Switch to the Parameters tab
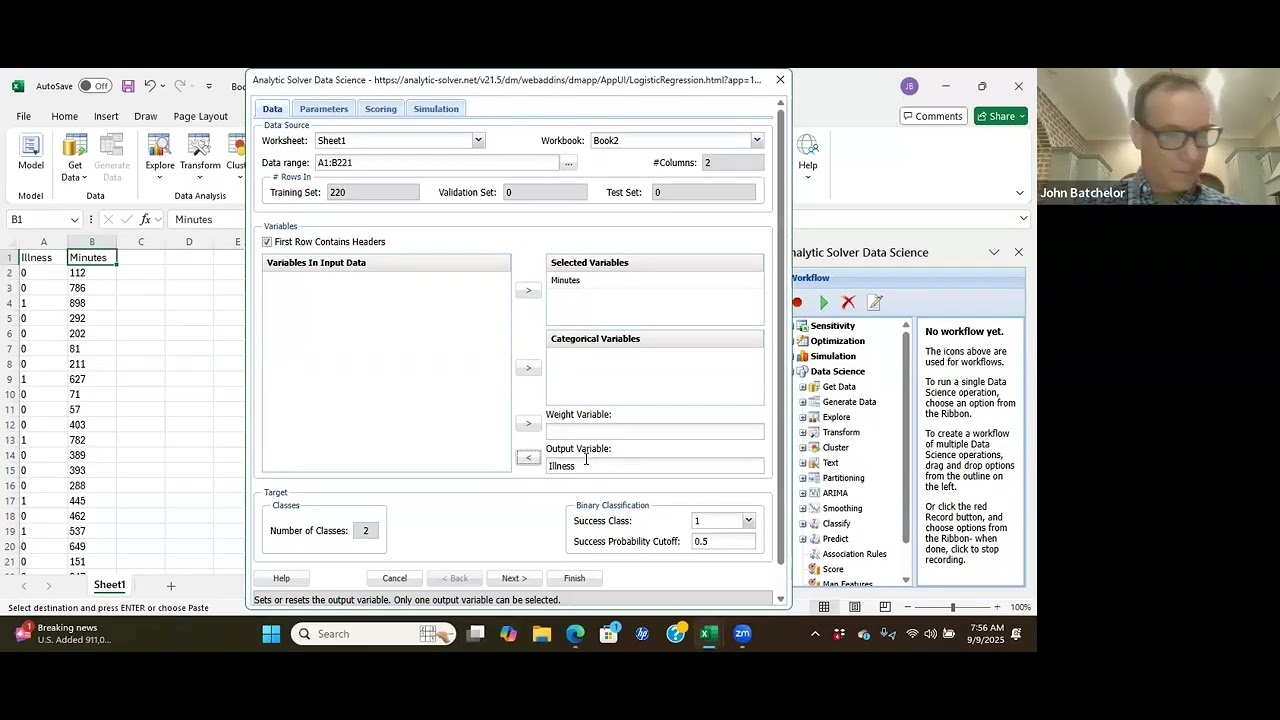The height and width of the screenshot is (720, 1280). [323, 109]
